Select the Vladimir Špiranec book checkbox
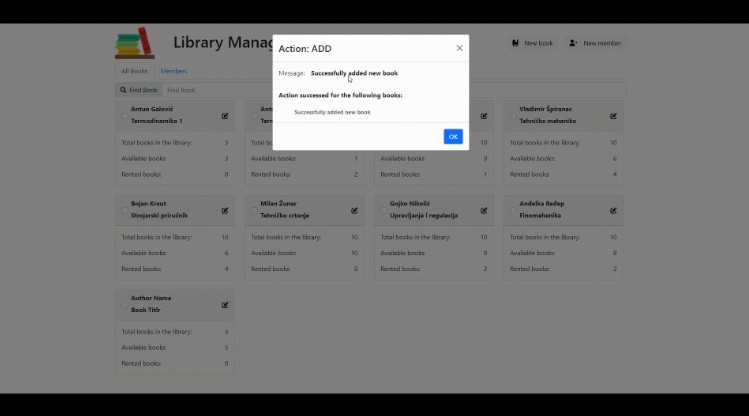This screenshot has height=416, width=749. coord(513,115)
